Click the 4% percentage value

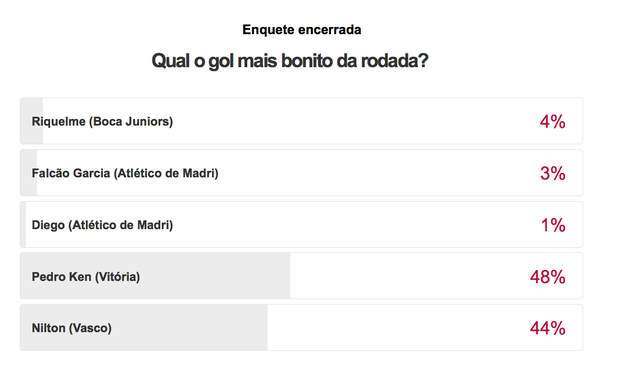tap(552, 121)
